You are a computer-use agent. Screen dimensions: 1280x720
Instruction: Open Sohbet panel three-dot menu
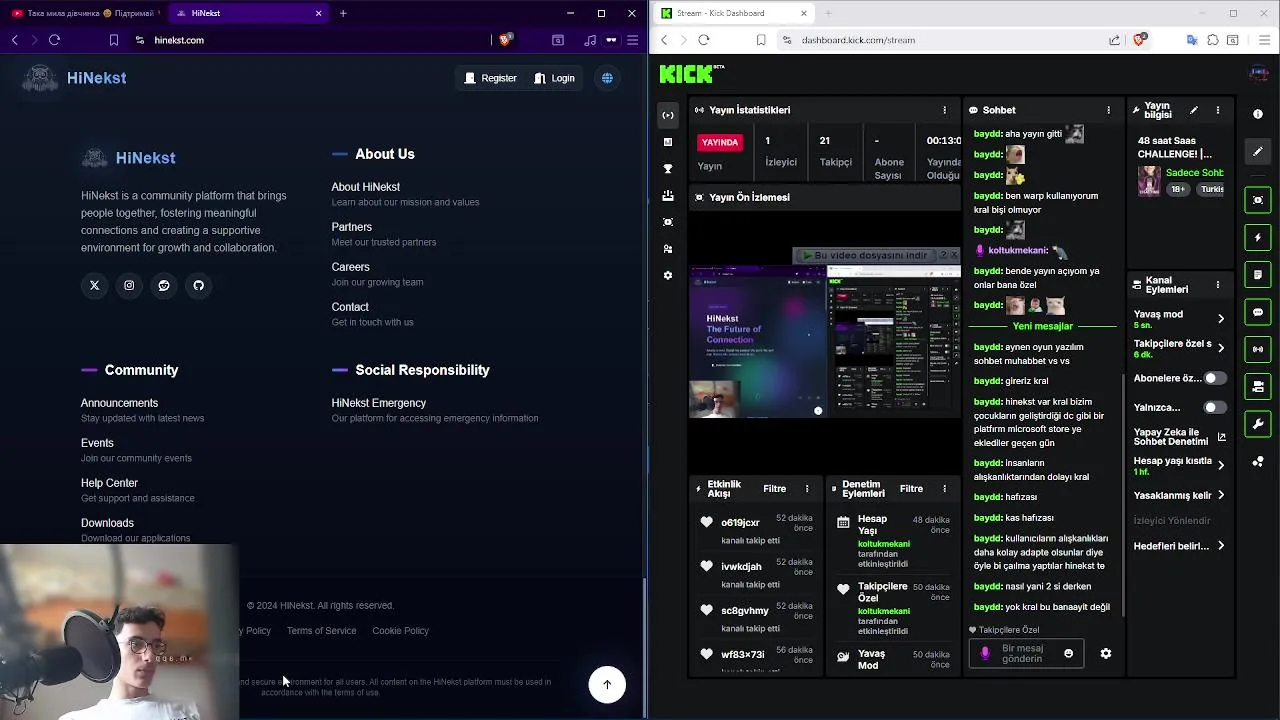click(1108, 110)
